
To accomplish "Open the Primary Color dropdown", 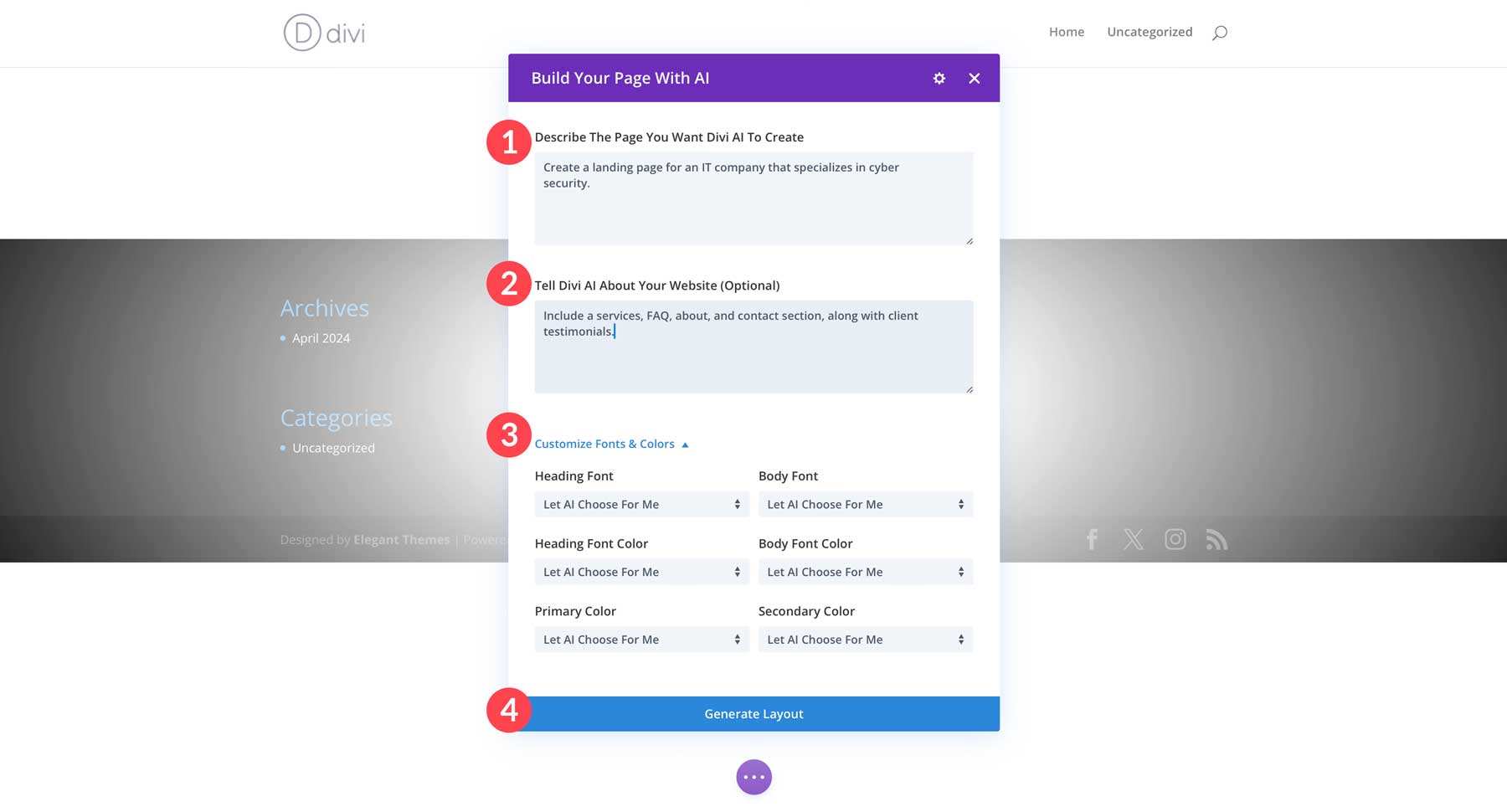I will tap(641, 639).
